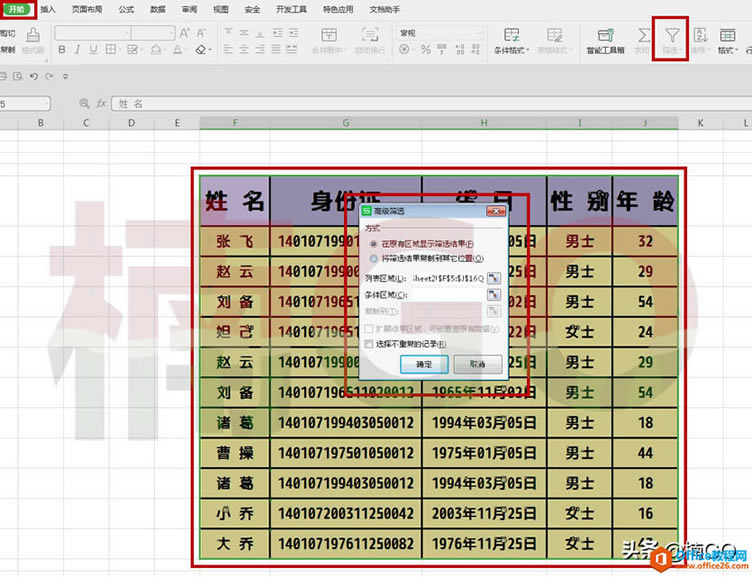Click the cell containing 曹 操

tap(235, 453)
